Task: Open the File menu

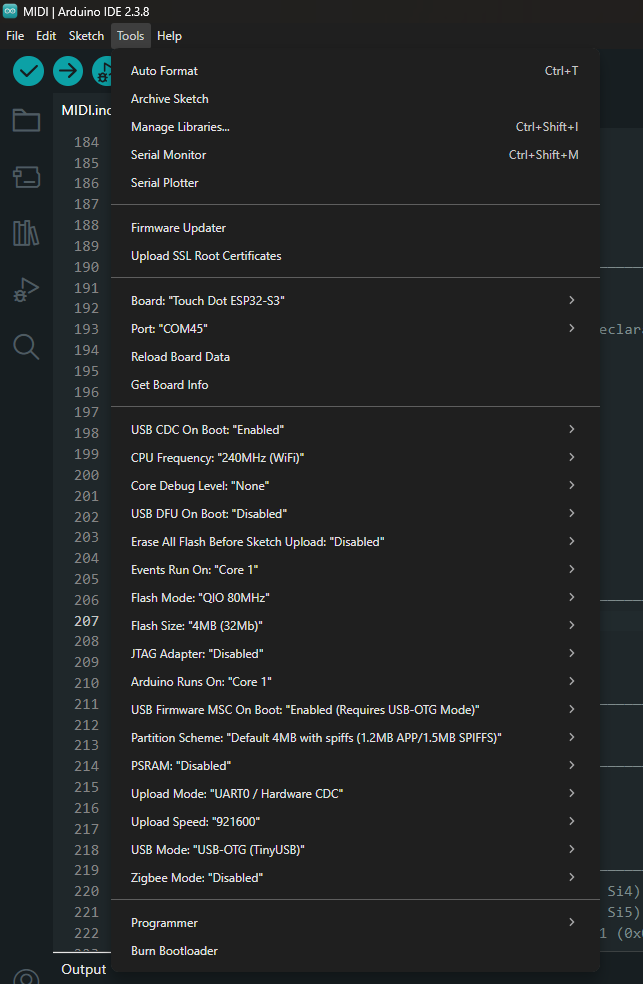Action: point(15,36)
